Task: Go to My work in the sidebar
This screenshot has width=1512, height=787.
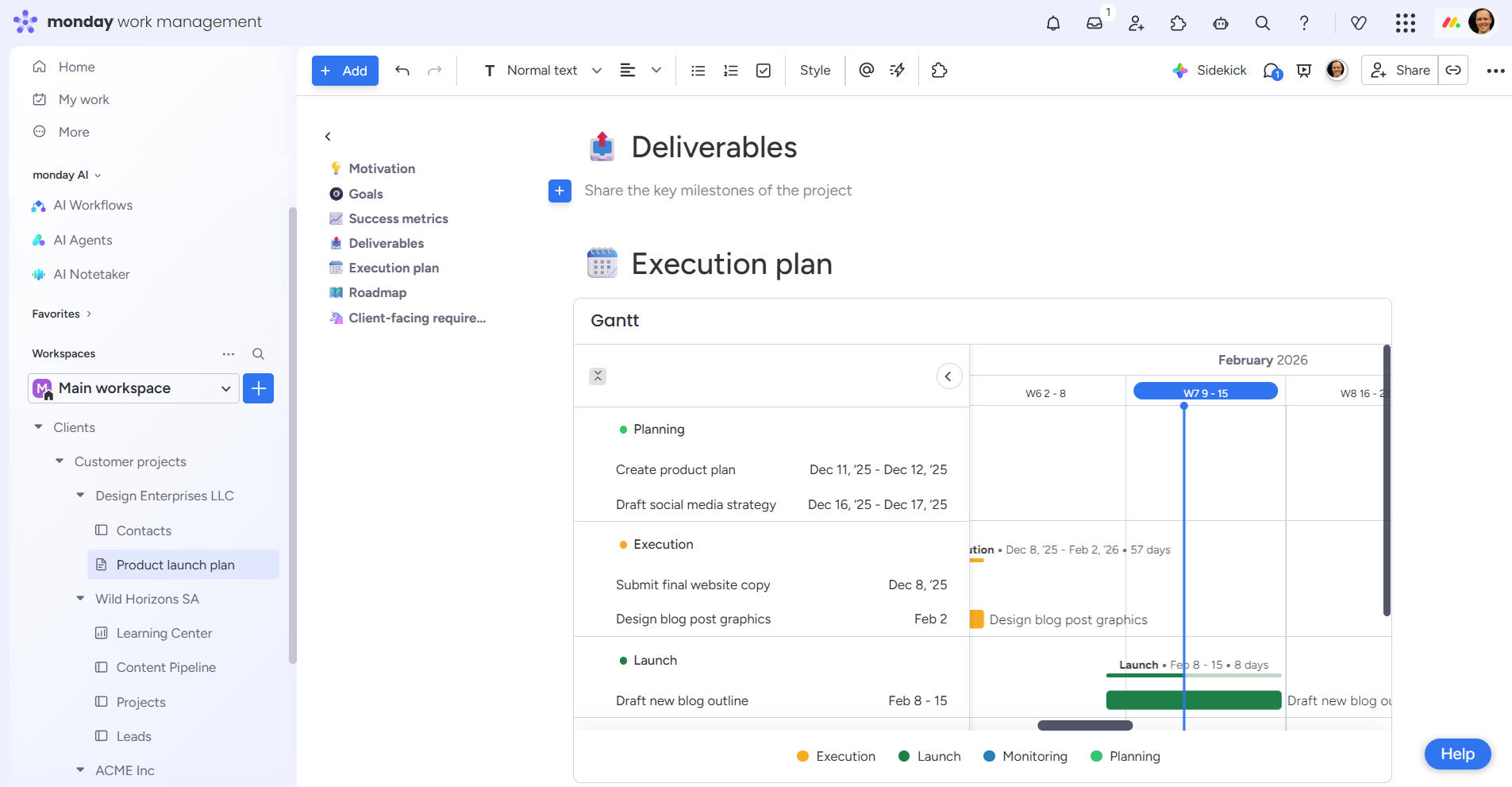Action: [83, 98]
